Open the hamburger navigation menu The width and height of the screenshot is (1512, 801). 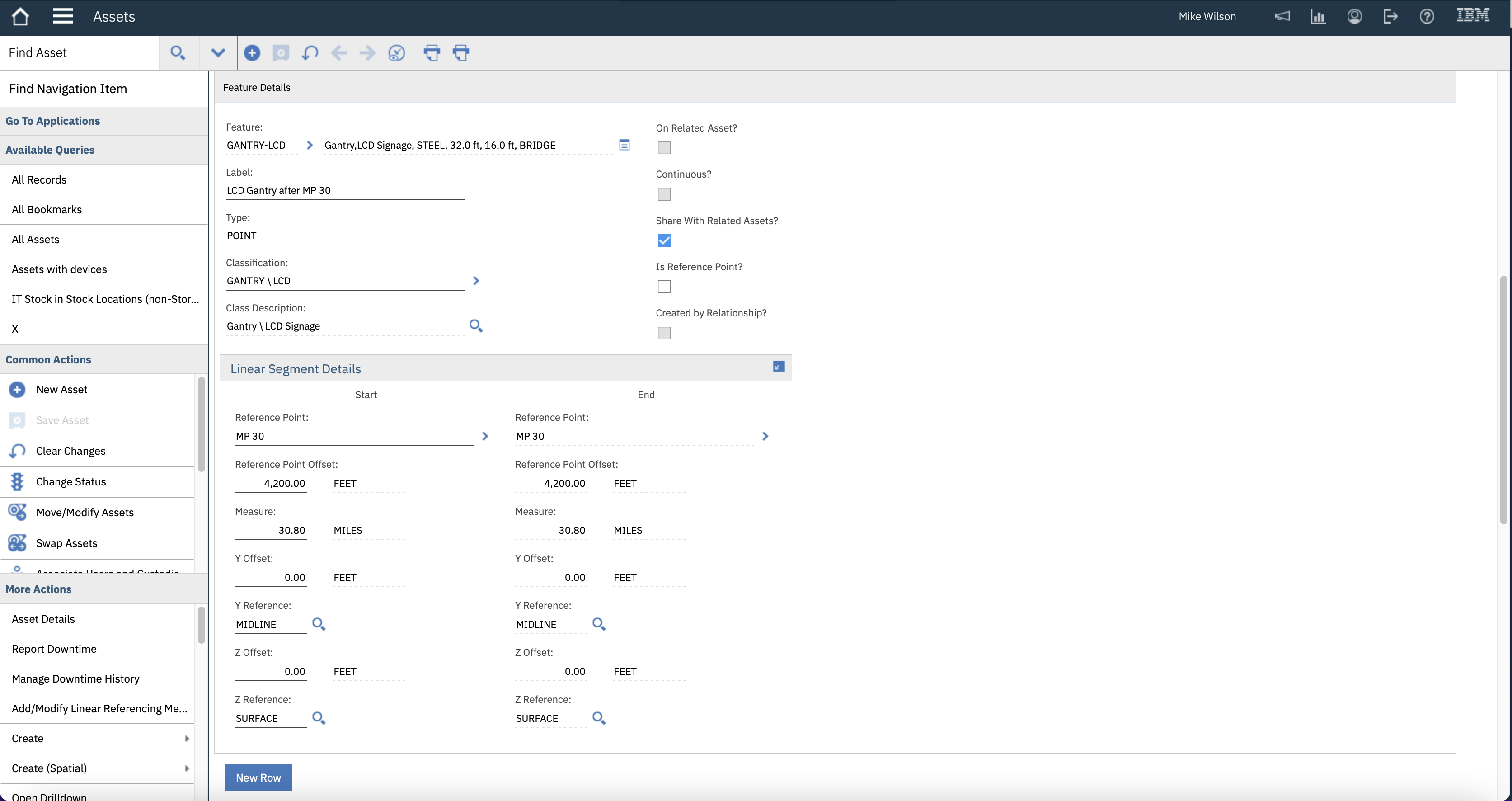coord(62,16)
